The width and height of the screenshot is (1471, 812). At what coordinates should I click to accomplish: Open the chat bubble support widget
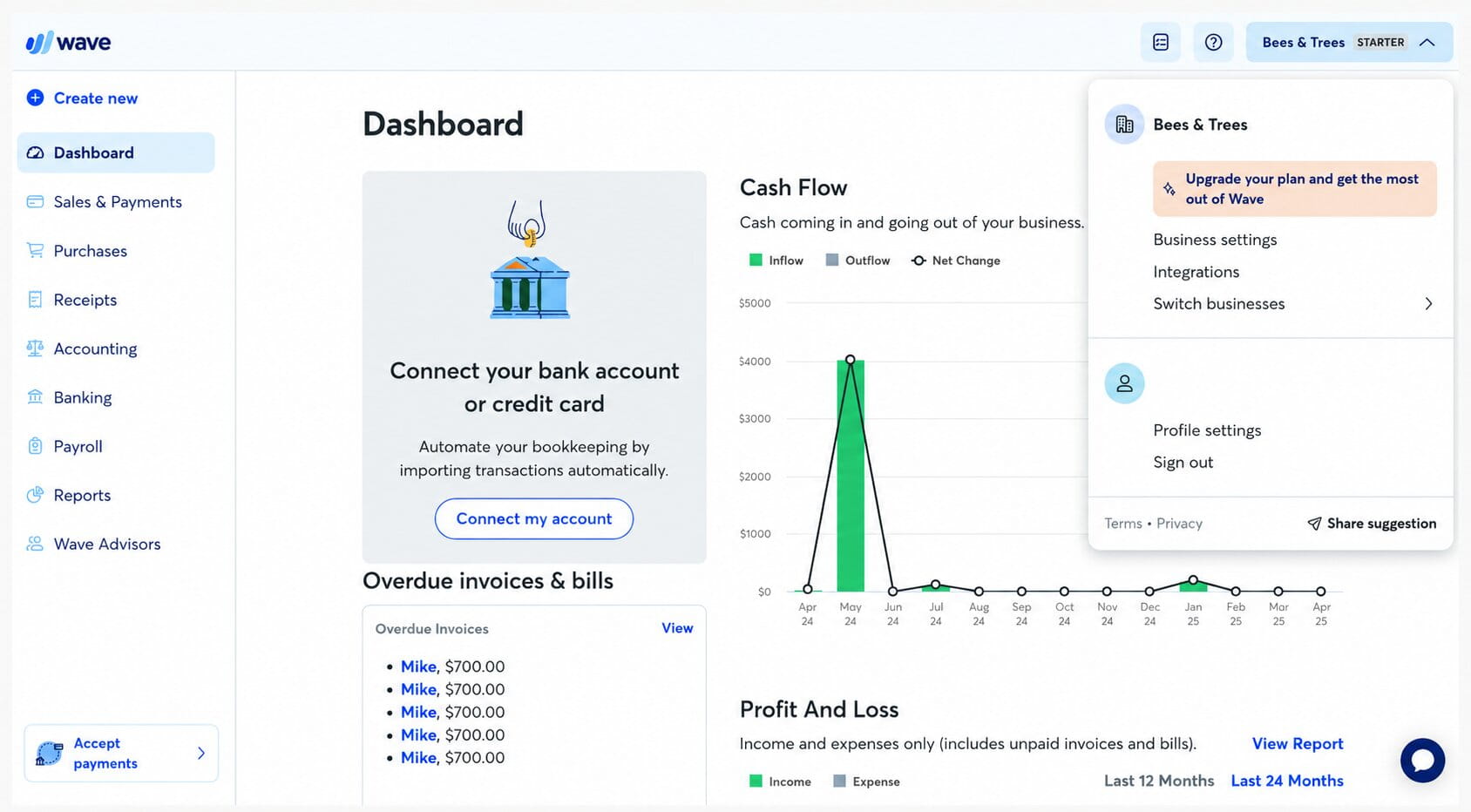point(1422,760)
